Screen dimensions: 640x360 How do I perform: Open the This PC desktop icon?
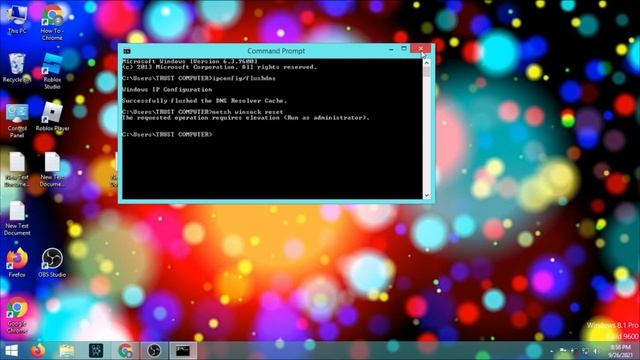17,20
